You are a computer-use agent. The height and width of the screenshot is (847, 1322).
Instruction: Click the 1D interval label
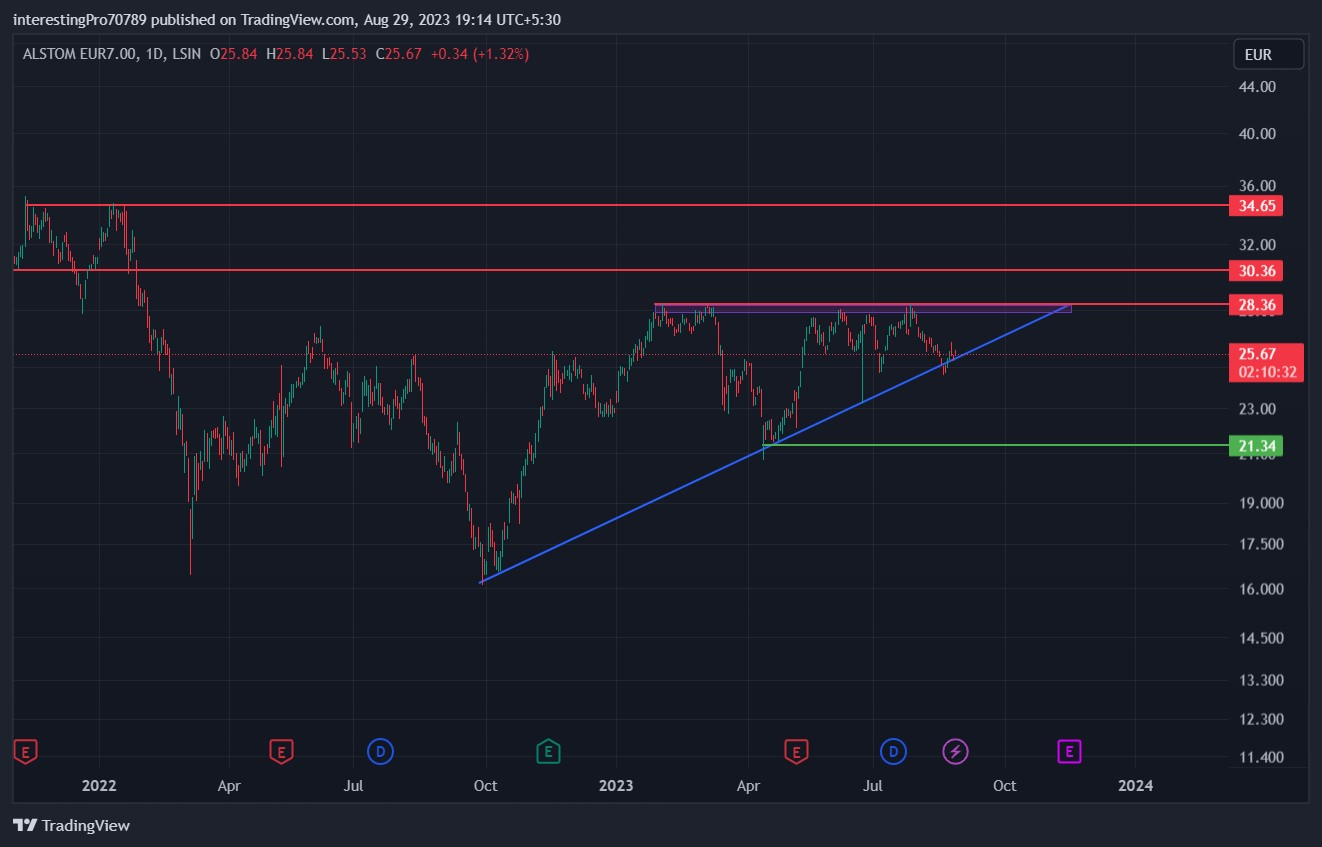pos(155,54)
